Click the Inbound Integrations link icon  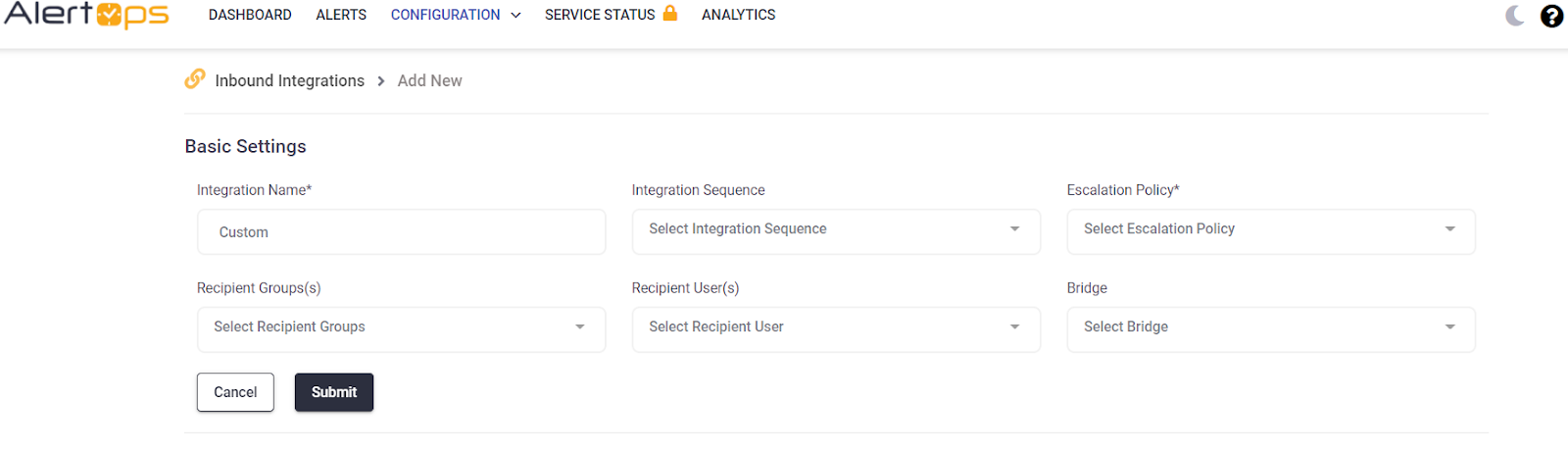[x=195, y=79]
